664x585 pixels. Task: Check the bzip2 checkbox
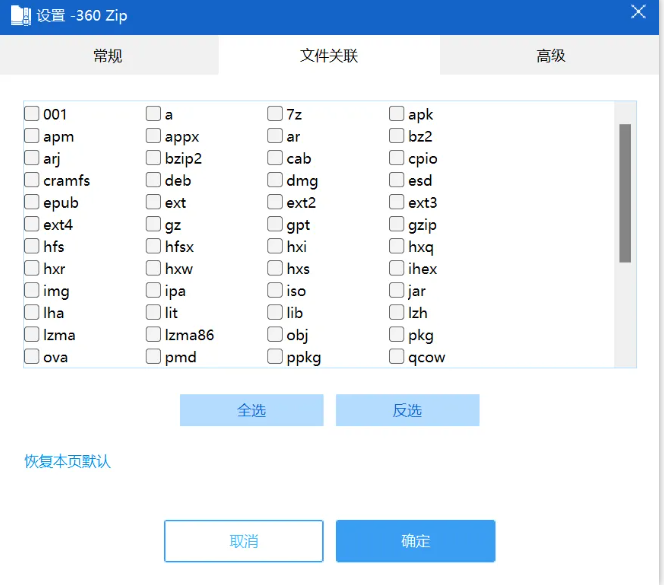click(153, 158)
